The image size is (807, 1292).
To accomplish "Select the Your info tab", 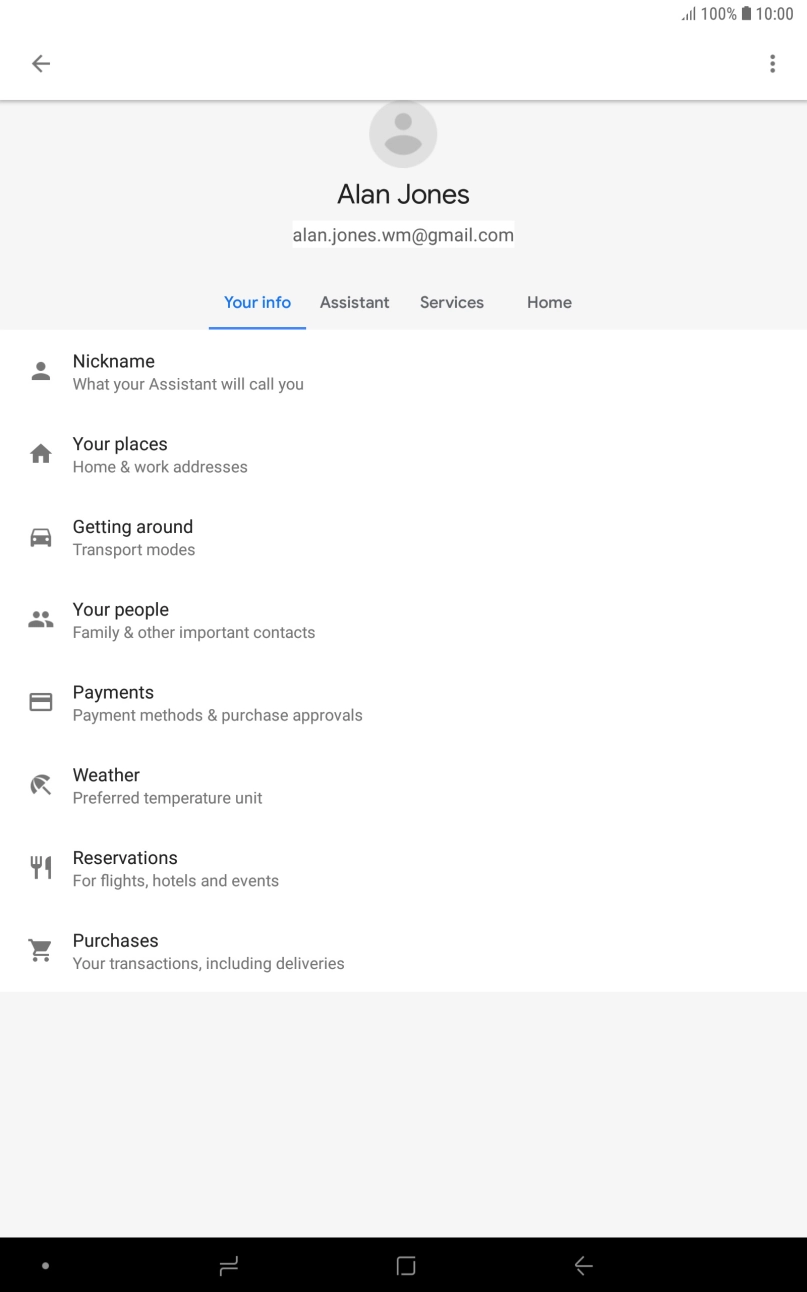I will click(257, 302).
